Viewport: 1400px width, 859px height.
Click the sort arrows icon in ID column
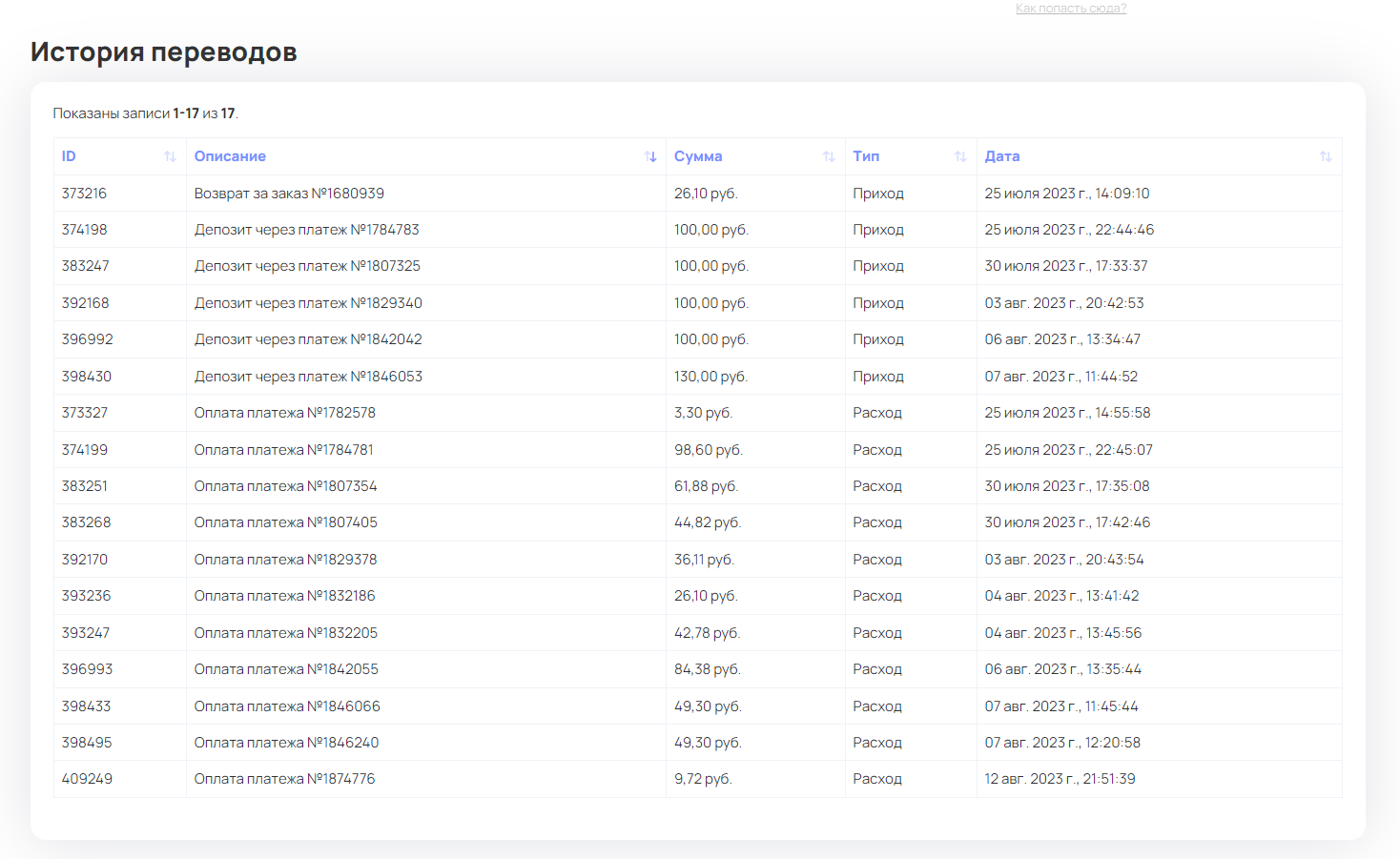pos(170,156)
